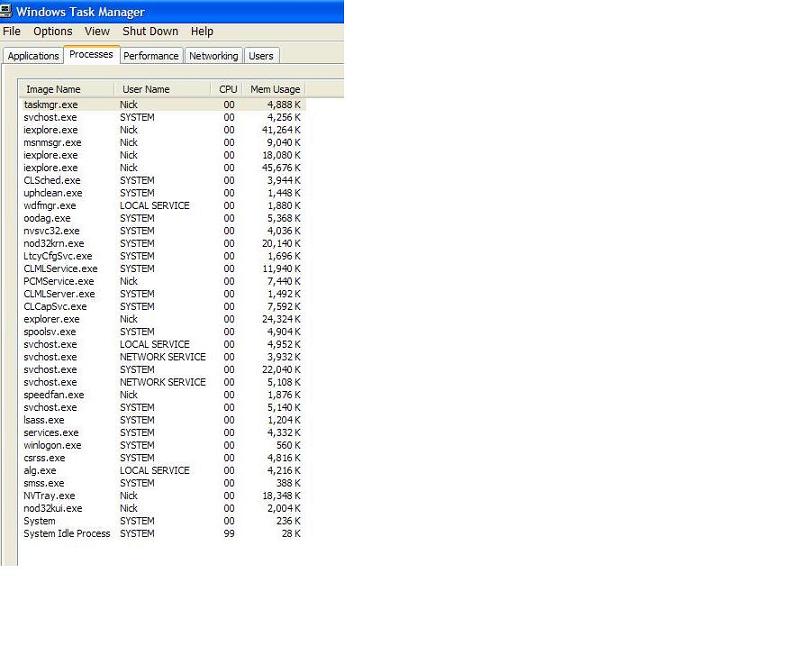807x646 pixels.
Task: Select the CLMLServer.exe process
Action: pos(163,294)
